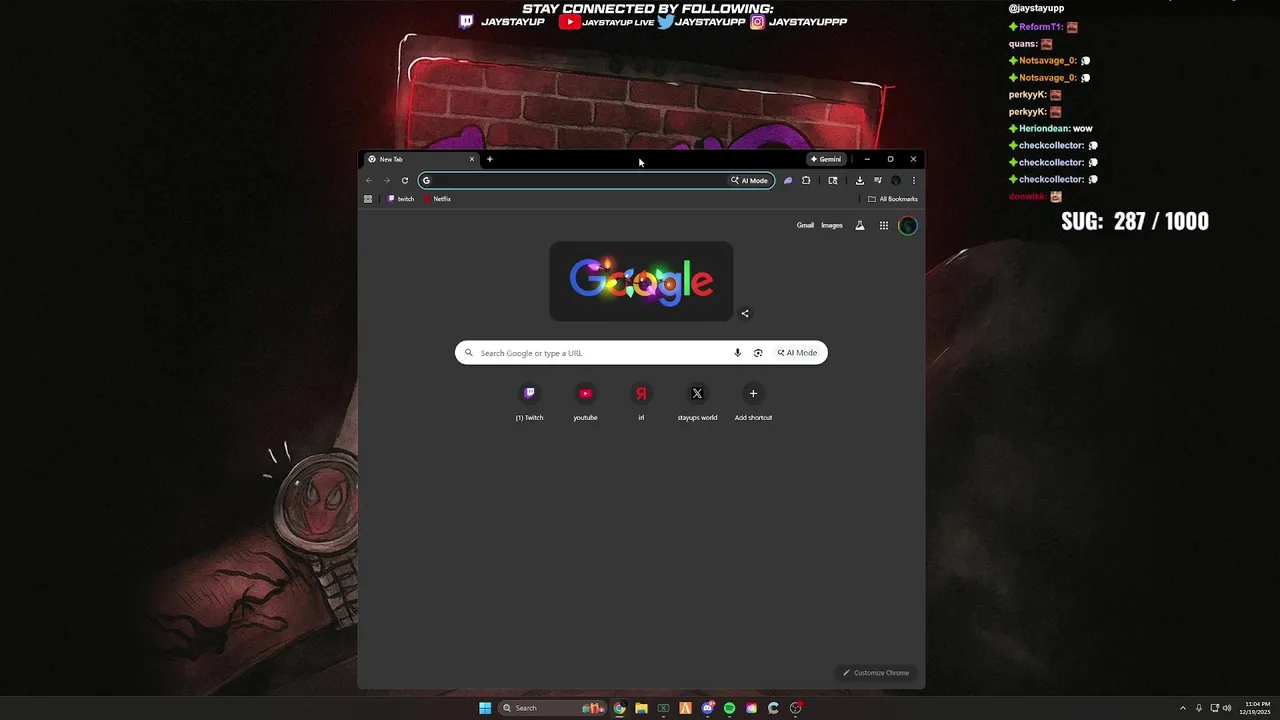Click the AI Mode button in the search box

click(797, 353)
